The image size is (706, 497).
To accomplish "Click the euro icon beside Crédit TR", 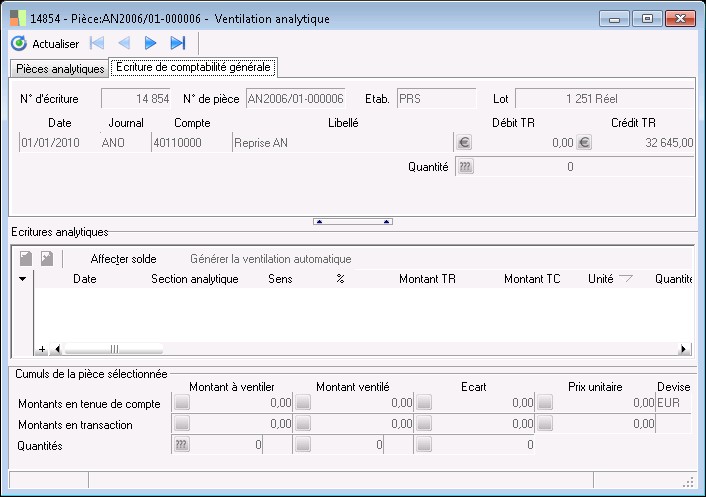I will [x=584, y=142].
